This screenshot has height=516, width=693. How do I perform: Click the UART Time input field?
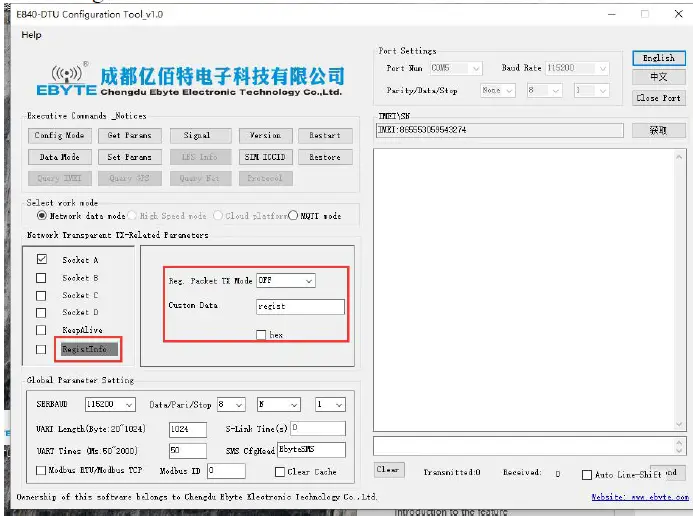click(x=188, y=451)
